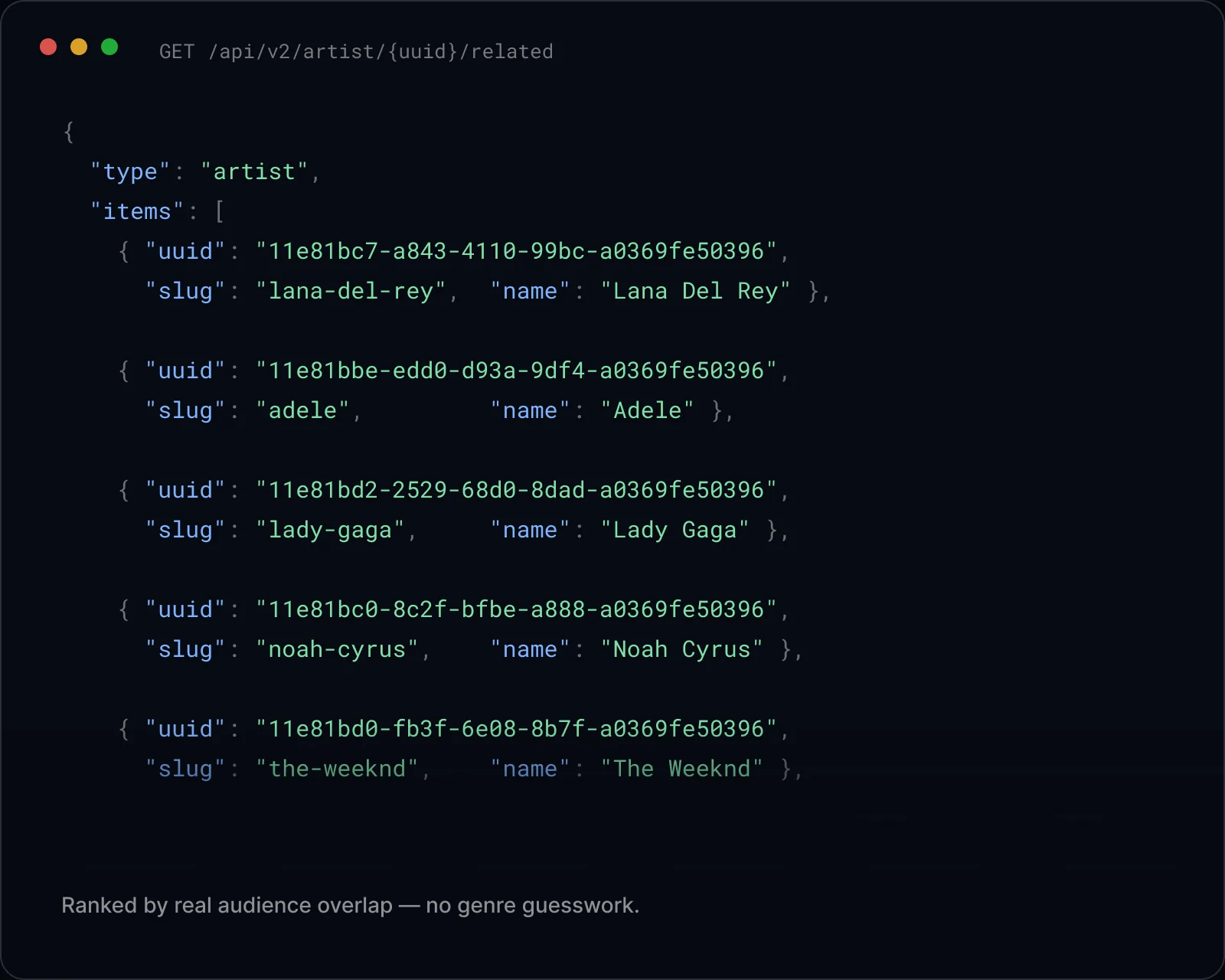Click the yellow minimize window button
Screen dimensions: 1225x980
79,47
